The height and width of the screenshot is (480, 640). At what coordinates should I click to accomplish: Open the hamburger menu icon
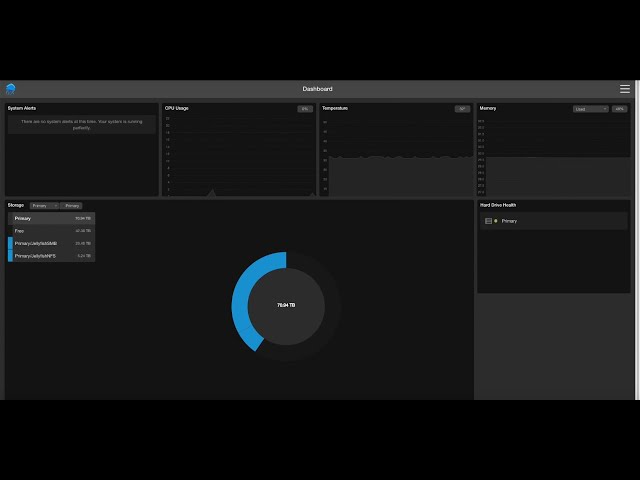click(624, 89)
